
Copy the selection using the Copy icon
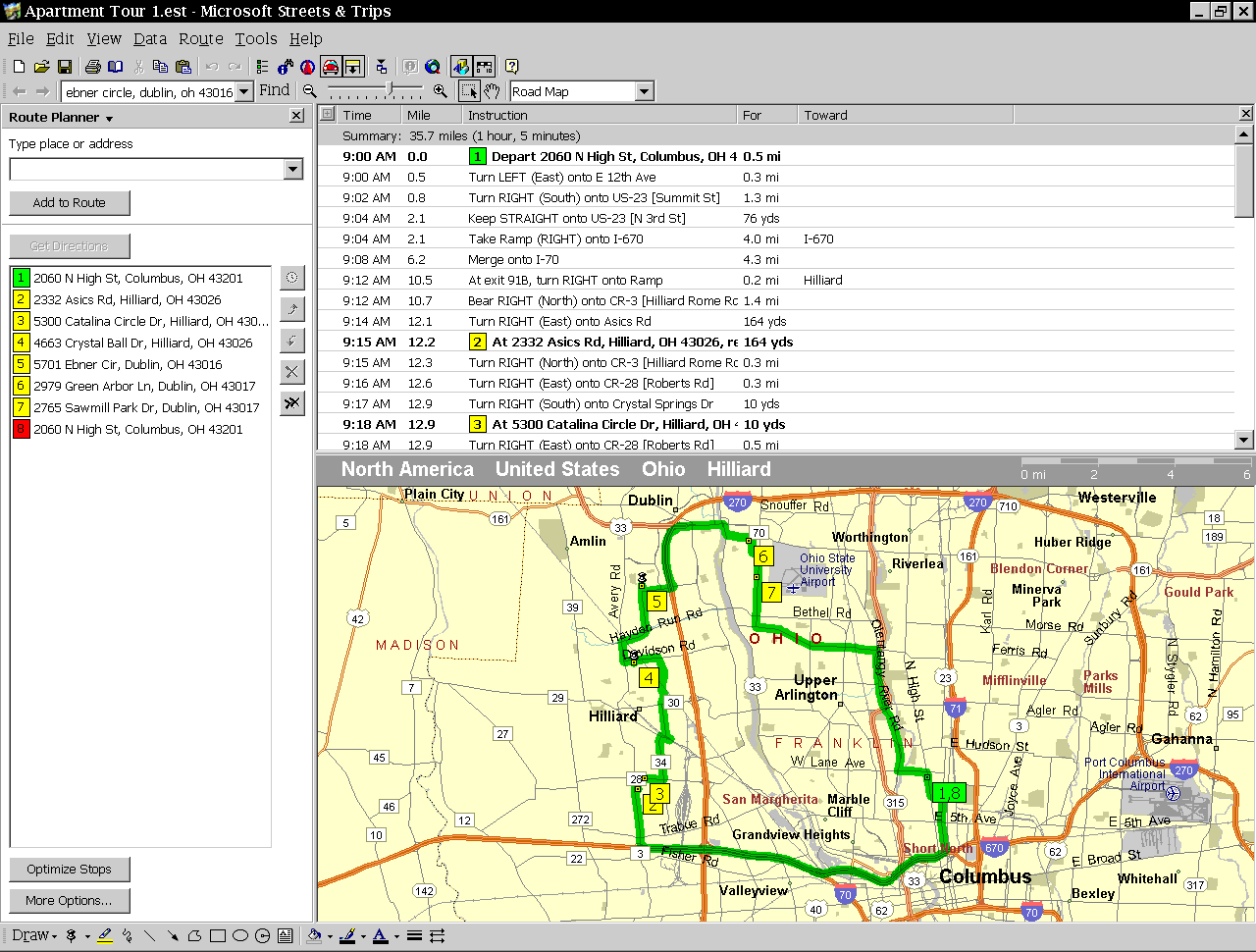pyautogui.click(x=161, y=67)
